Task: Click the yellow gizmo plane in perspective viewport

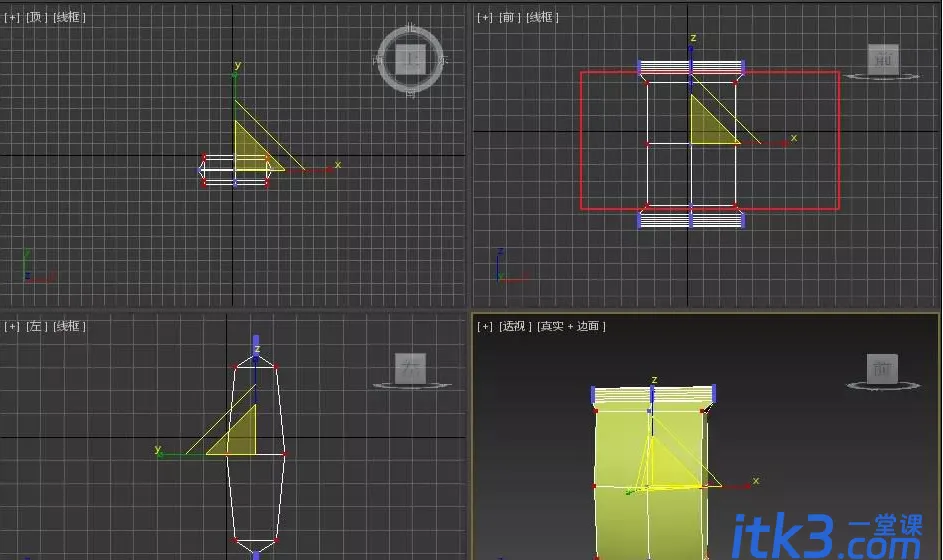Action: coord(669,469)
